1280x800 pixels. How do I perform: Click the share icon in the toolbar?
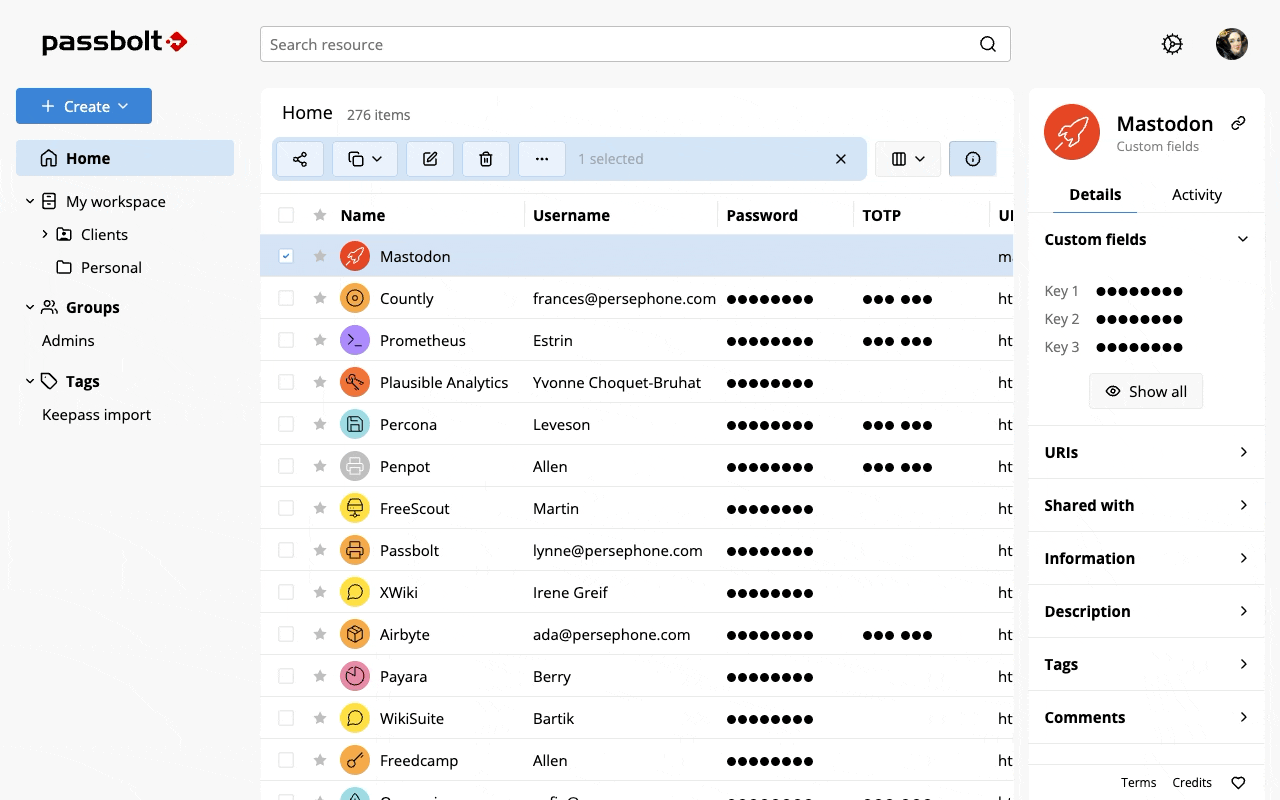tap(300, 159)
